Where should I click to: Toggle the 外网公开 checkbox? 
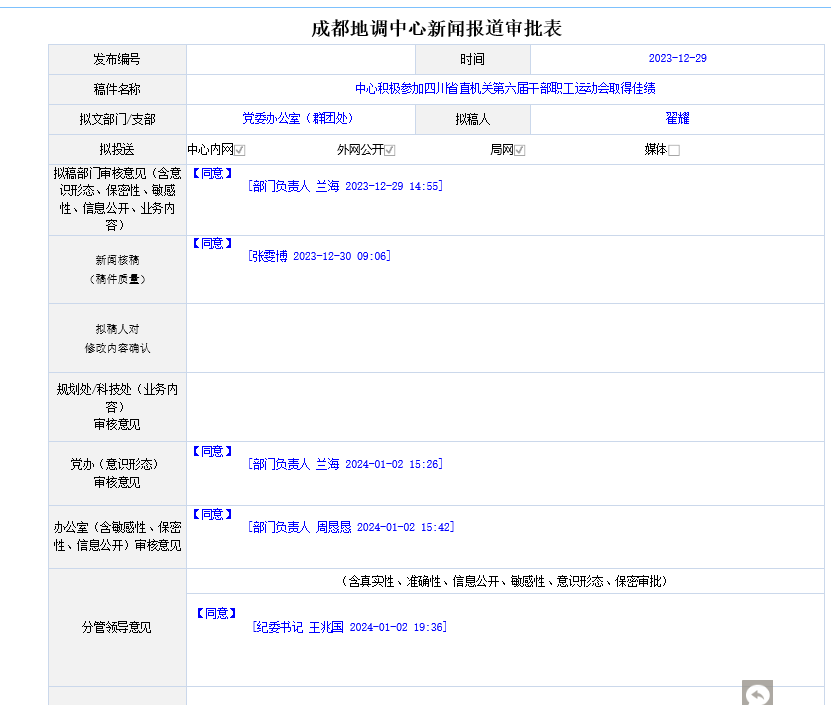(390, 151)
